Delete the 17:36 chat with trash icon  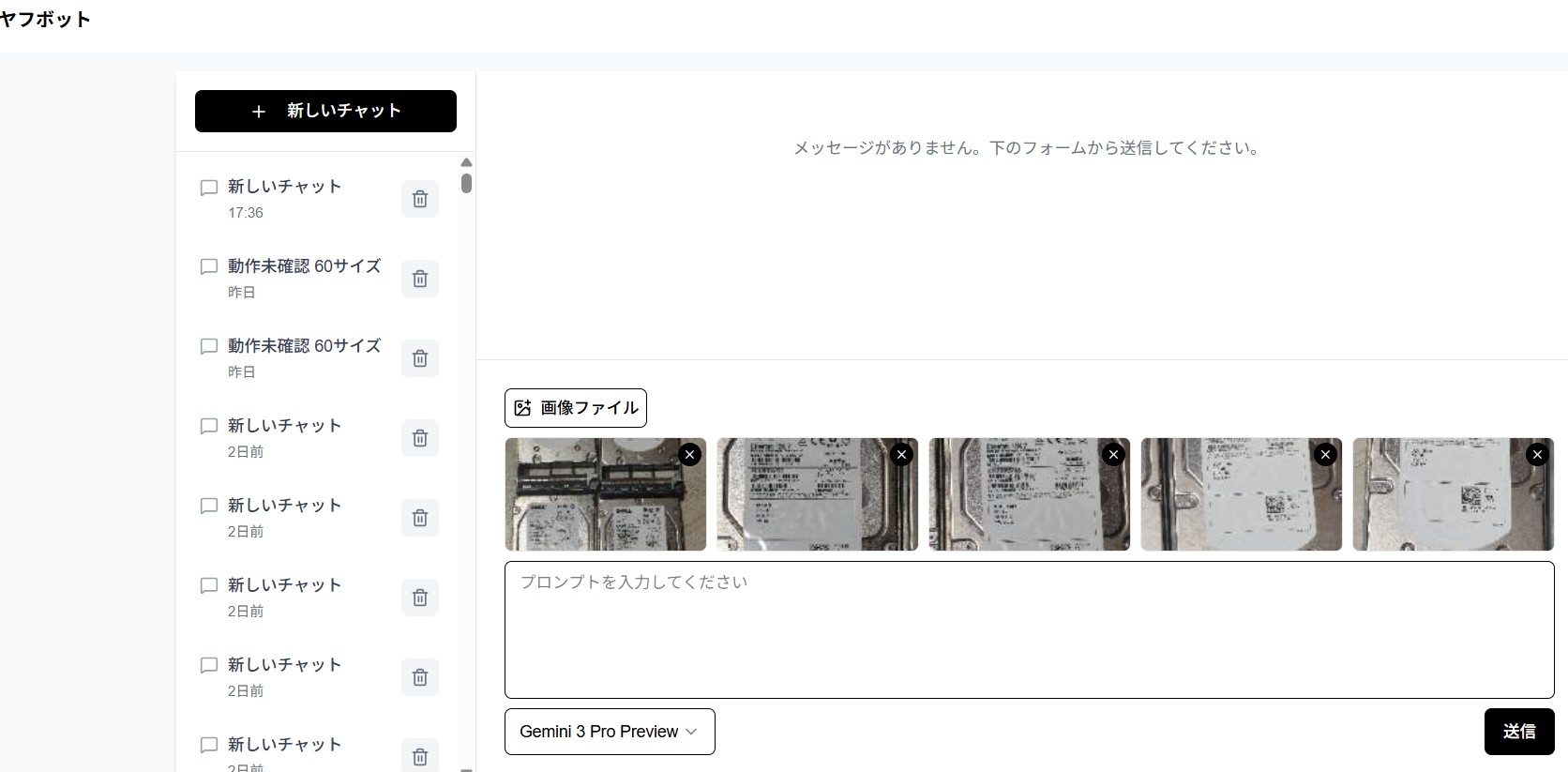(x=420, y=199)
